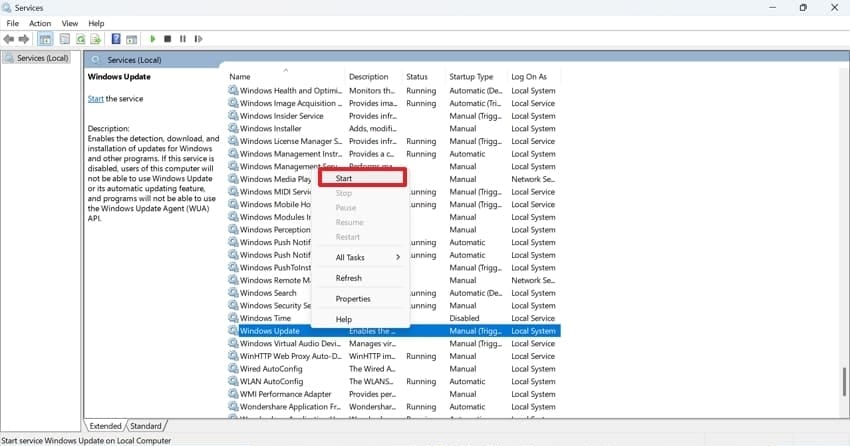Image resolution: width=850 pixels, height=446 pixels.
Task: Switch to the Standard tab
Action: click(x=146, y=426)
